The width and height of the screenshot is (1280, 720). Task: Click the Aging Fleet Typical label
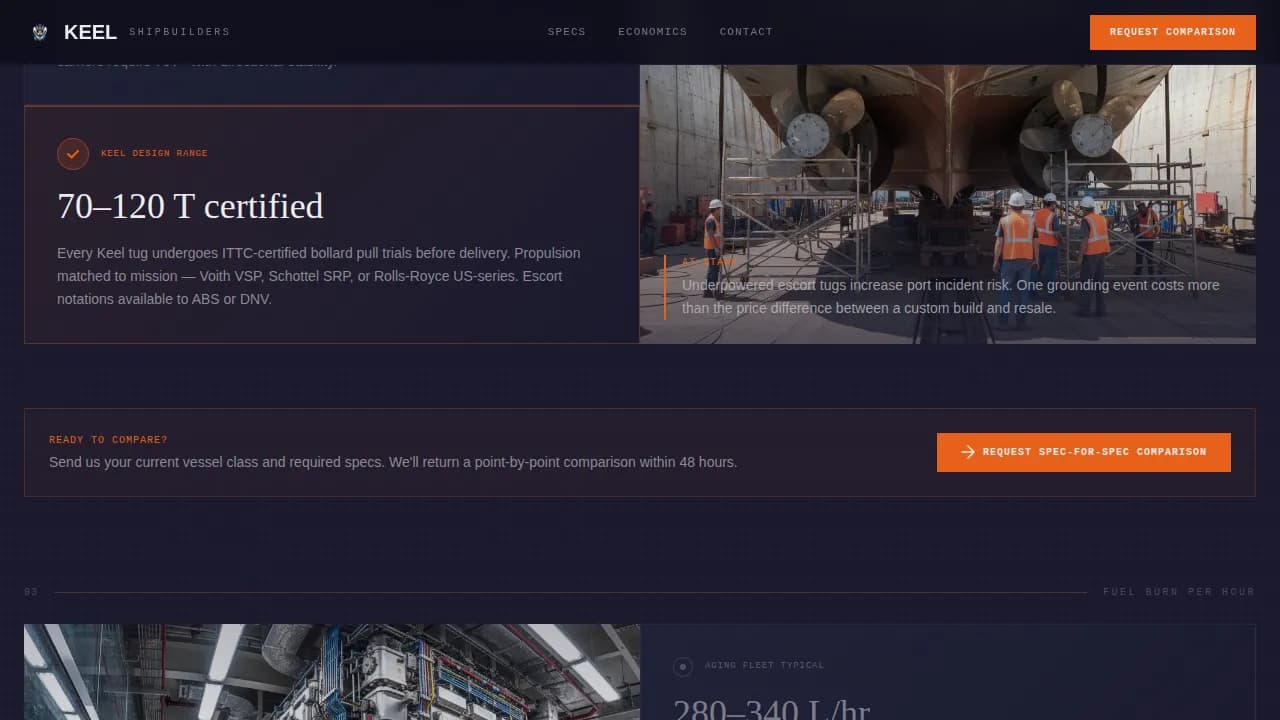(x=764, y=666)
